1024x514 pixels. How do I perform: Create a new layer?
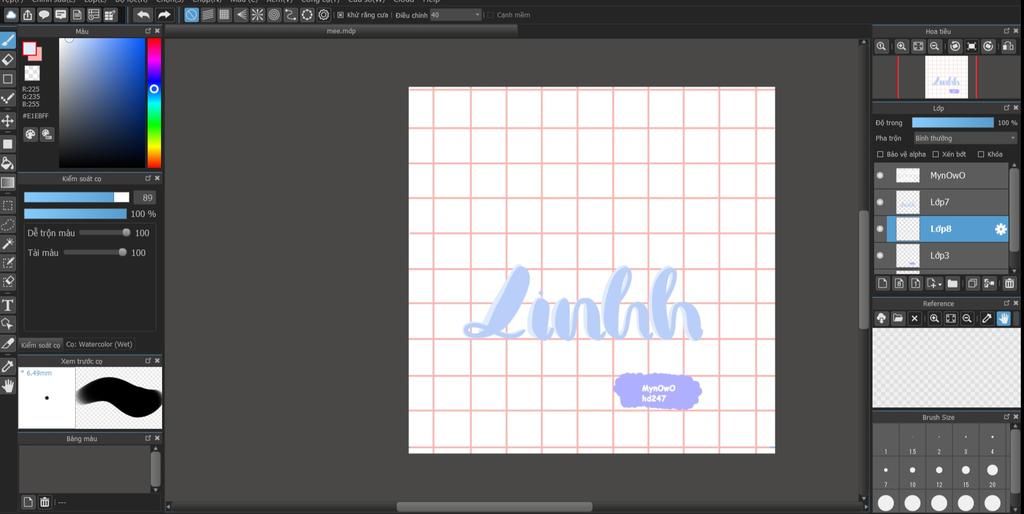882,283
